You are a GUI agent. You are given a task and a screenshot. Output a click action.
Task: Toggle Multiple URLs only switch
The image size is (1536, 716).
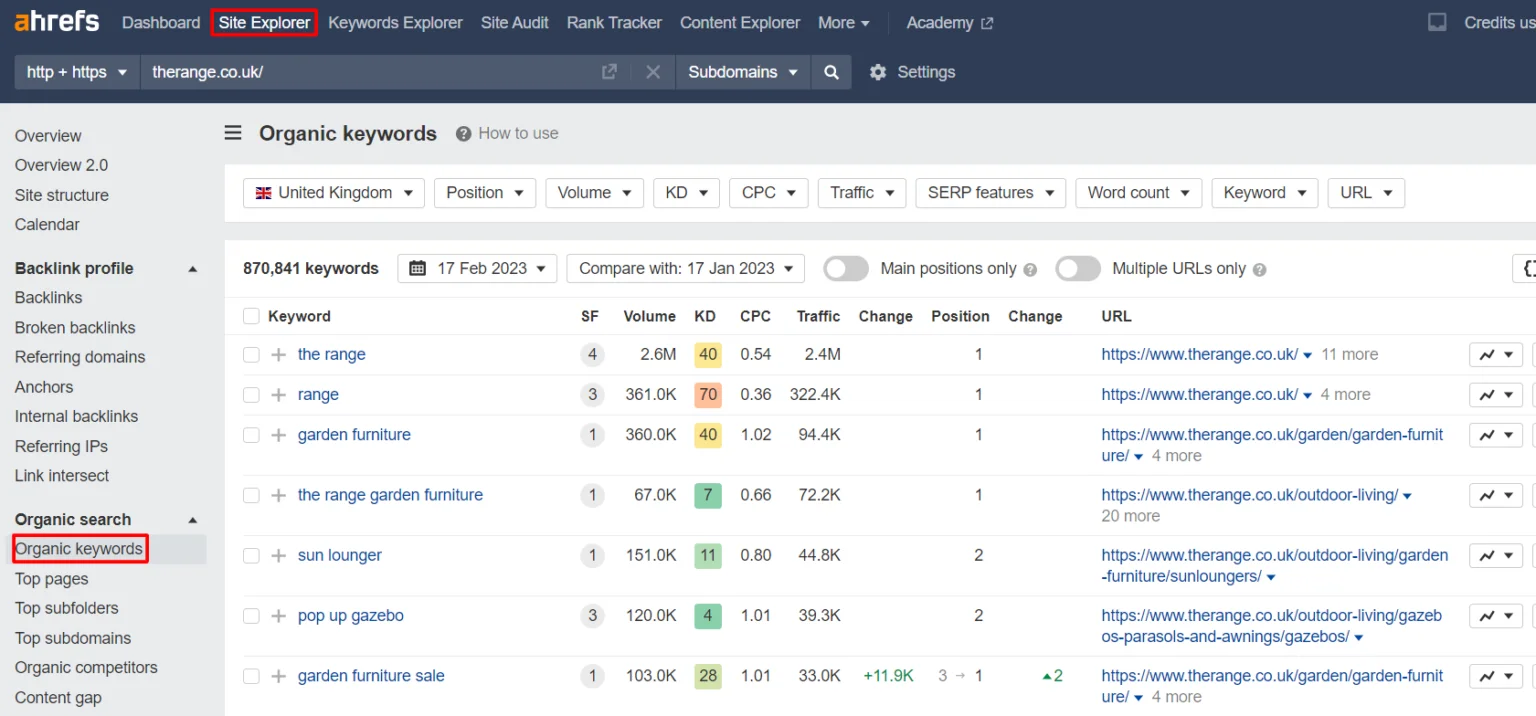1078,269
